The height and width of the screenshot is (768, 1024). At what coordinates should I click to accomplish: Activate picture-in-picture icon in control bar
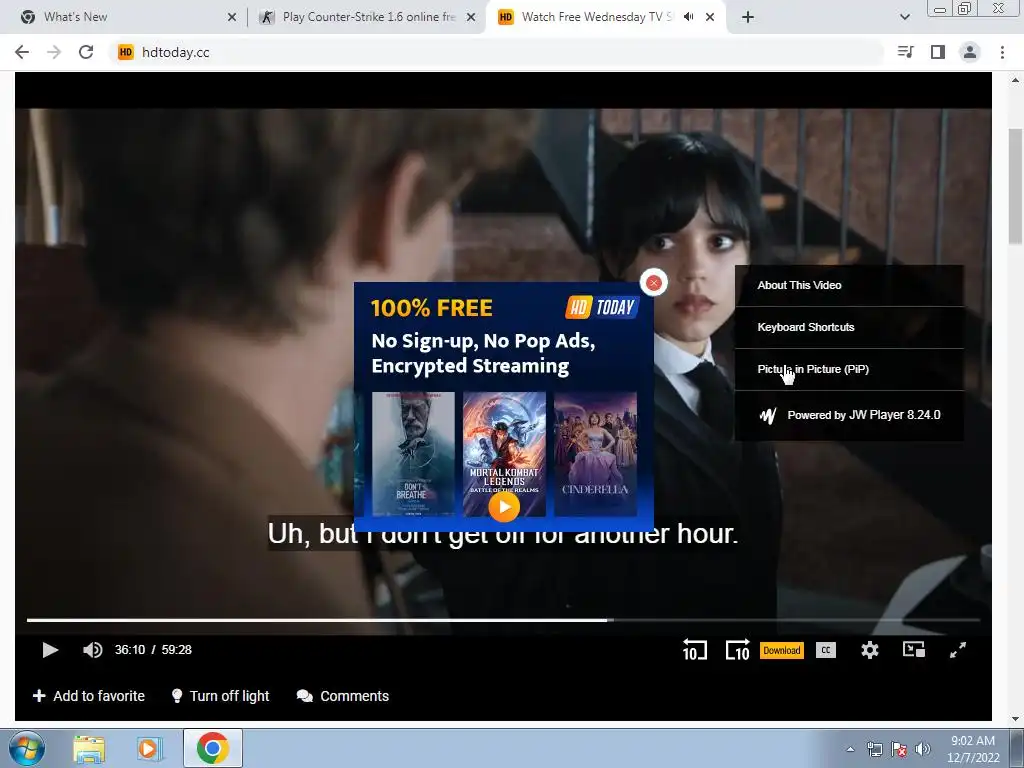pyautogui.click(x=914, y=649)
